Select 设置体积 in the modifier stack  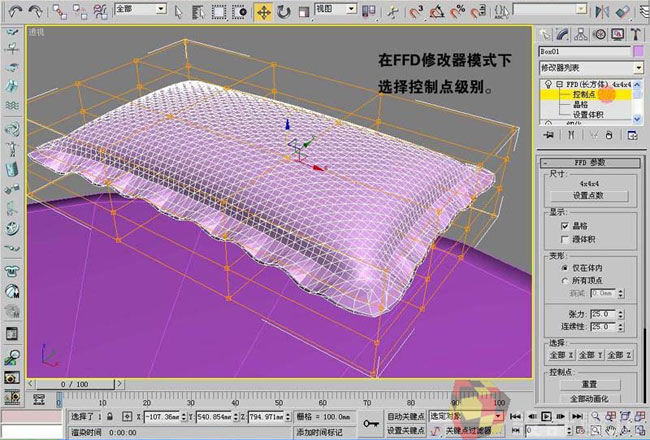pyautogui.click(x=587, y=114)
